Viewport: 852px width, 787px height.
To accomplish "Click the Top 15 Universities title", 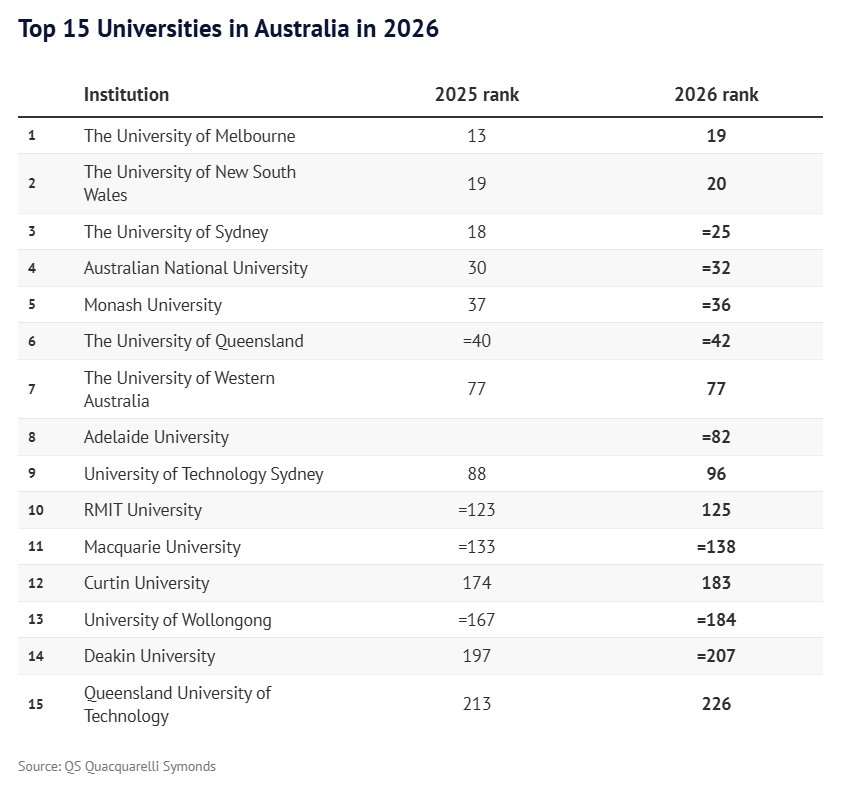I will (x=228, y=29).
